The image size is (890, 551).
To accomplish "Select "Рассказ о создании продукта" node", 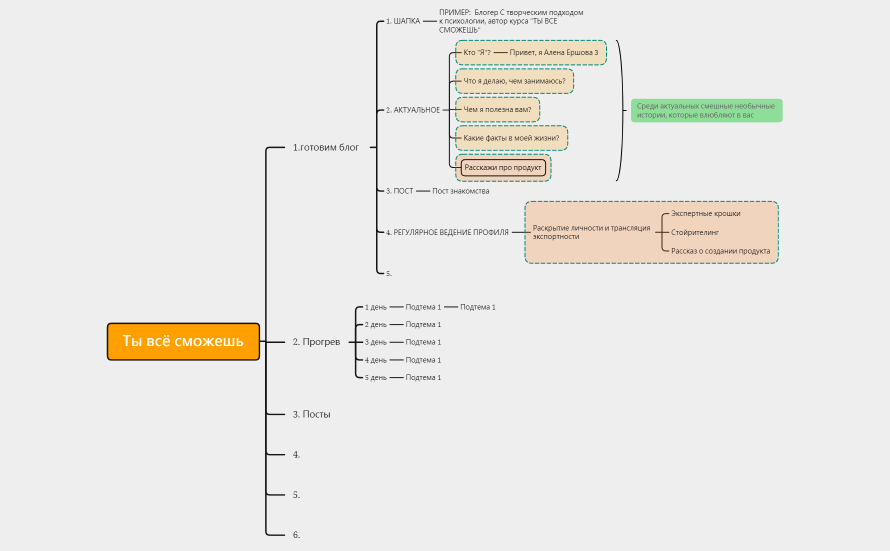I will (720, 250).
